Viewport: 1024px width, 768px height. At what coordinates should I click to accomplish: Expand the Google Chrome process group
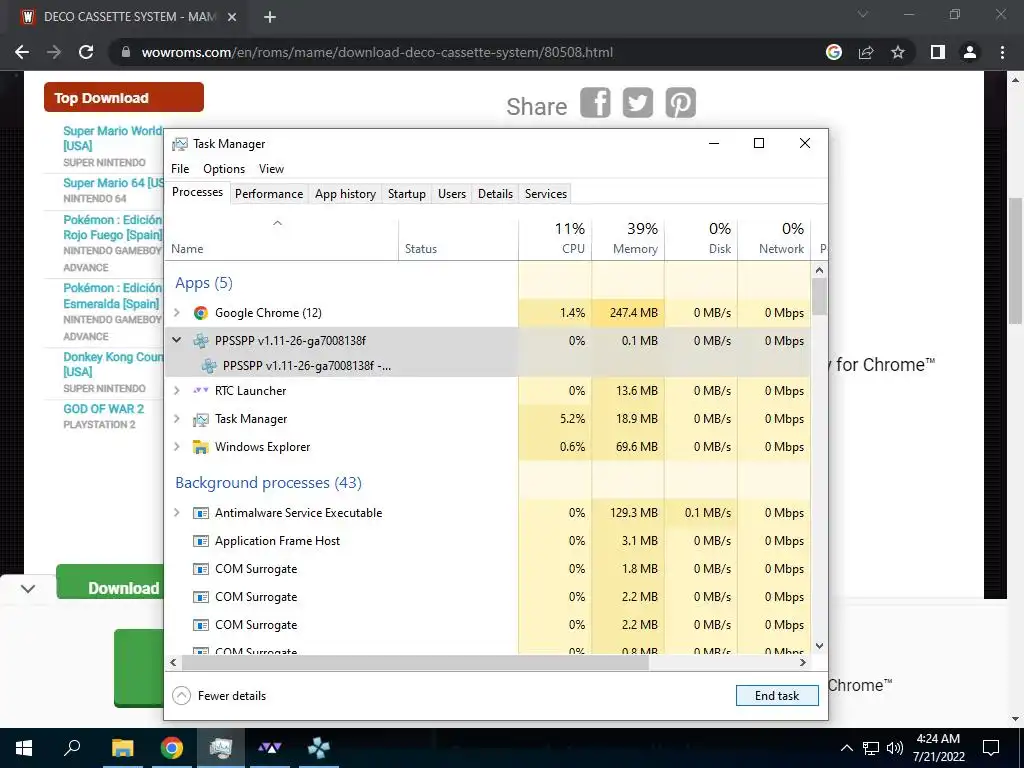[x=176, y=313]
